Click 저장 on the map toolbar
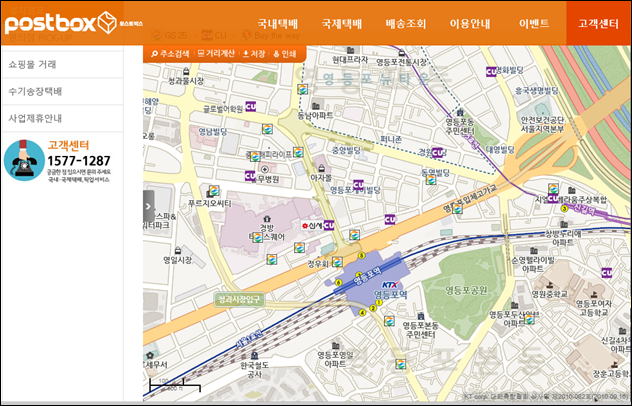632x406 pixels. (254, 54)
